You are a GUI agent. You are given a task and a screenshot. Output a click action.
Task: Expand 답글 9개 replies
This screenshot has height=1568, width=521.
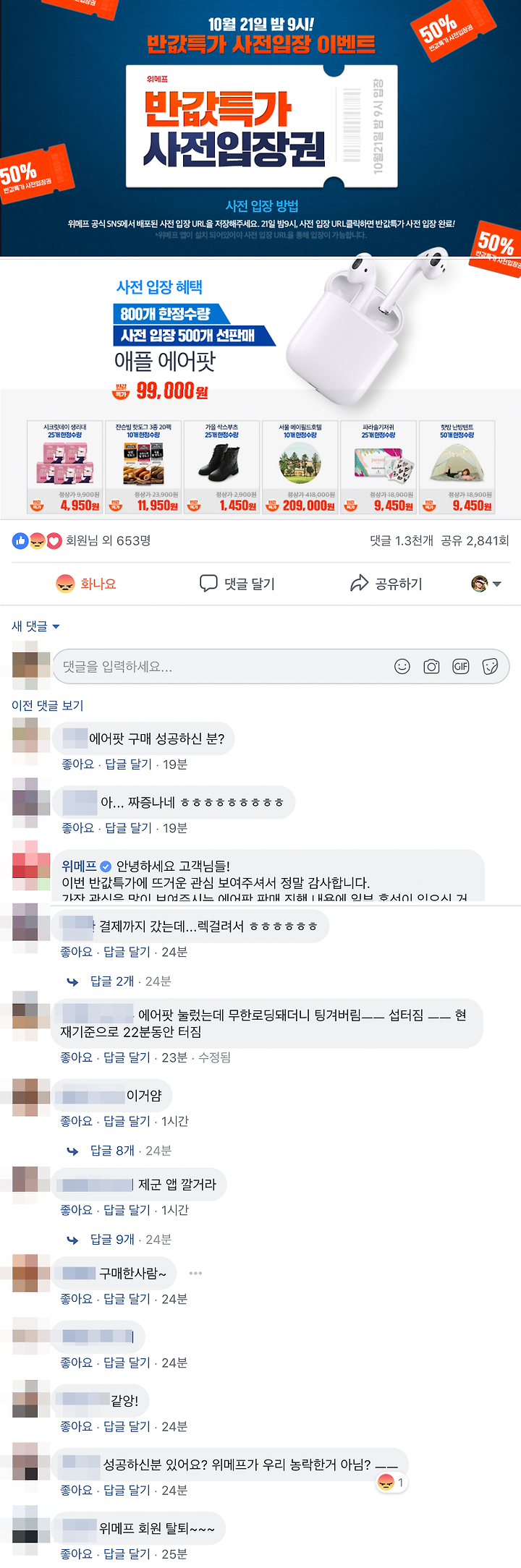point(112,1240)
